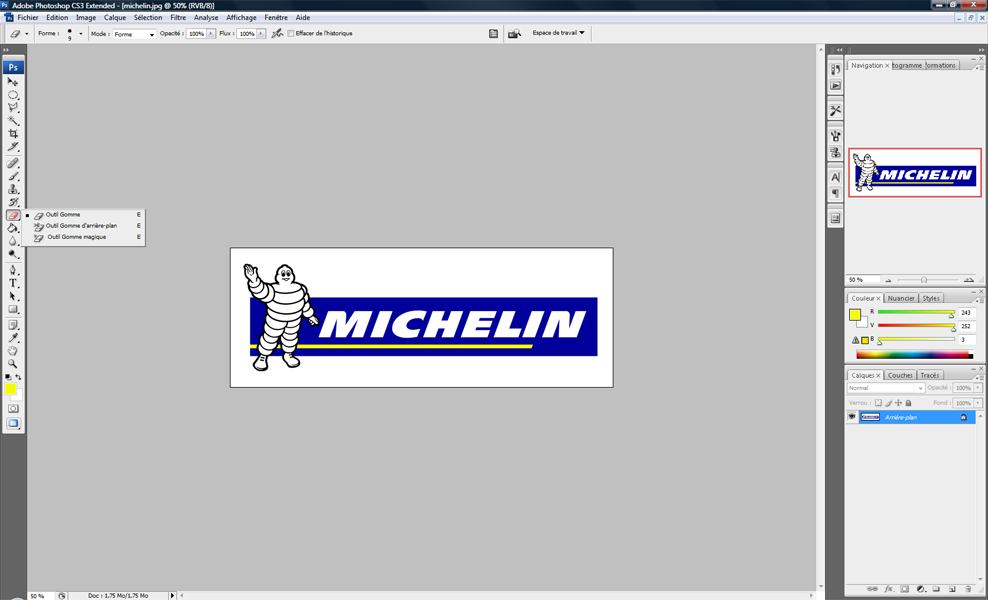
Task: Open the Fichier menu
Action: (28, 18)
